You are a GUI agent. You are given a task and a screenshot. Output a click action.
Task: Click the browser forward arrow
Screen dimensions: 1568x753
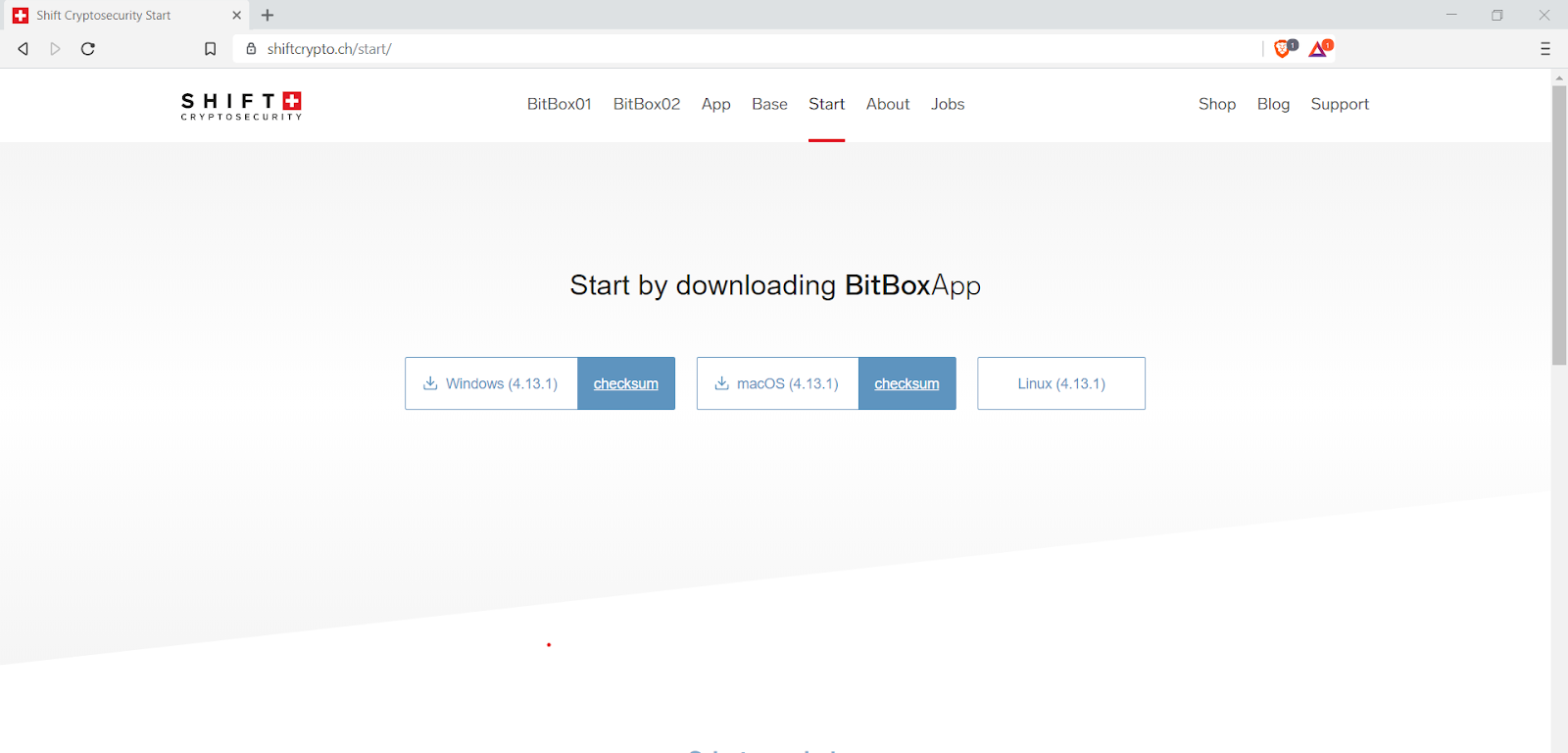click(56, 49)
